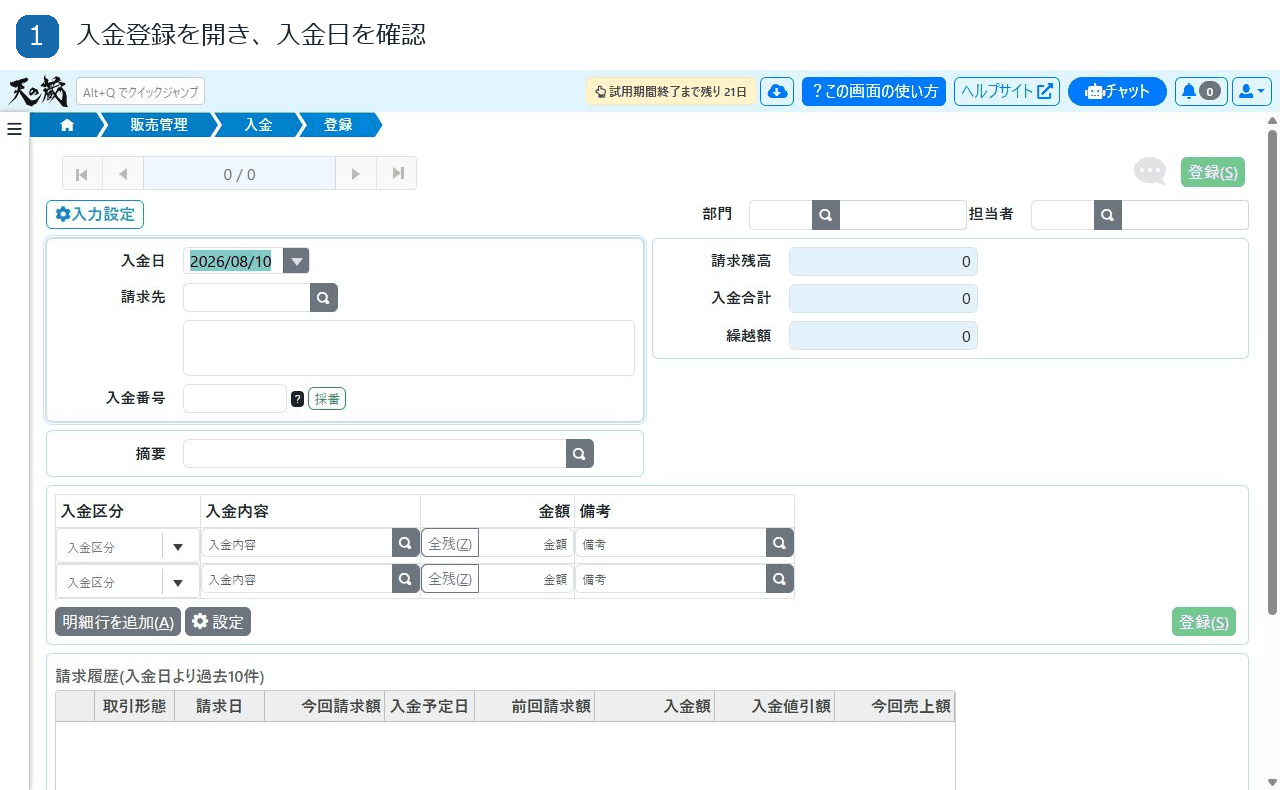This screenshot has height=790, width=1280.
Task: Open detail 設定 gear button
Action: (218, 622)
